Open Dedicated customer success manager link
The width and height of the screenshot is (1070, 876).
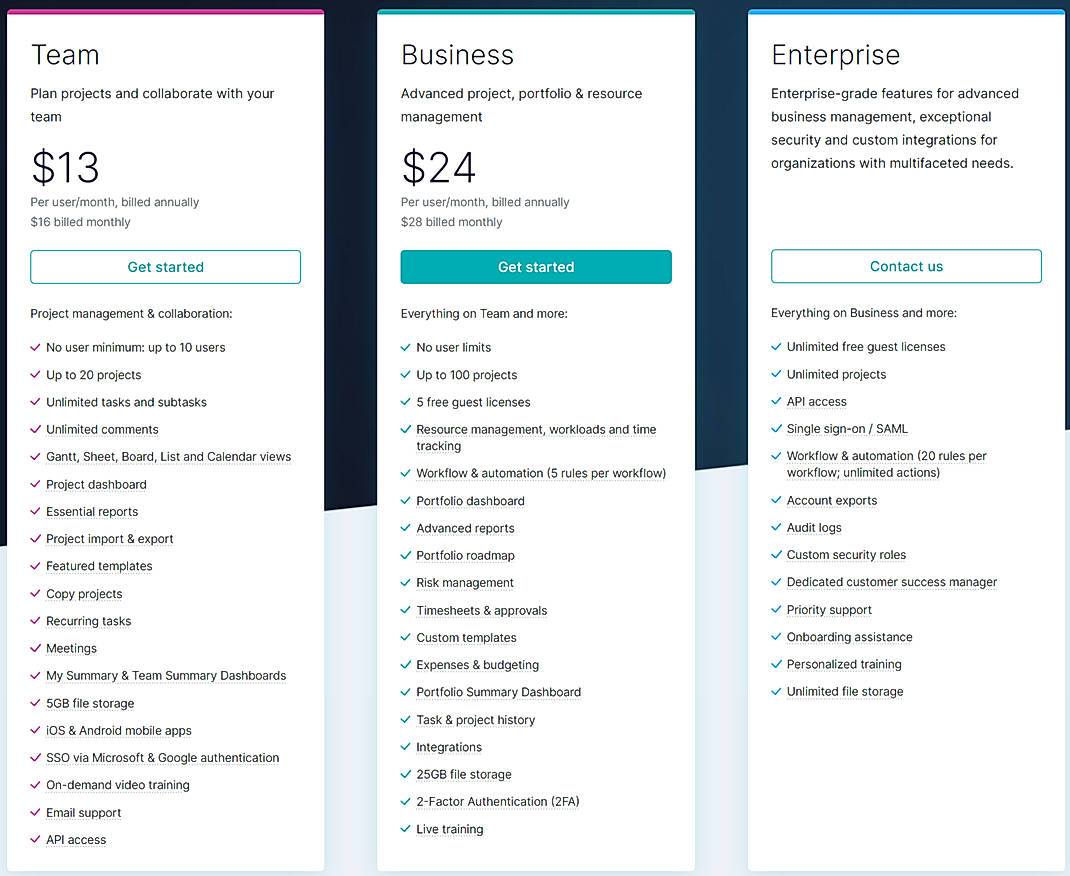point(891,582)
